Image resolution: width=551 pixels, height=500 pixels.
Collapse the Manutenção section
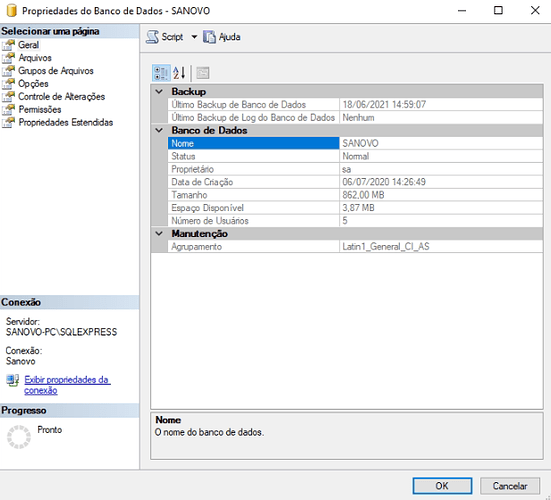[x=159, y=234]
